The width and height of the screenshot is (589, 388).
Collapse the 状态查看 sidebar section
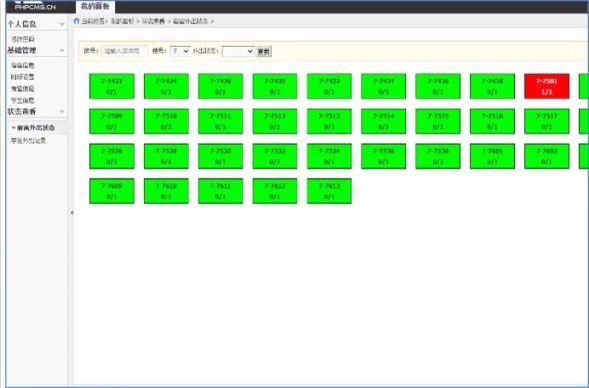click(x=62, y=112)
